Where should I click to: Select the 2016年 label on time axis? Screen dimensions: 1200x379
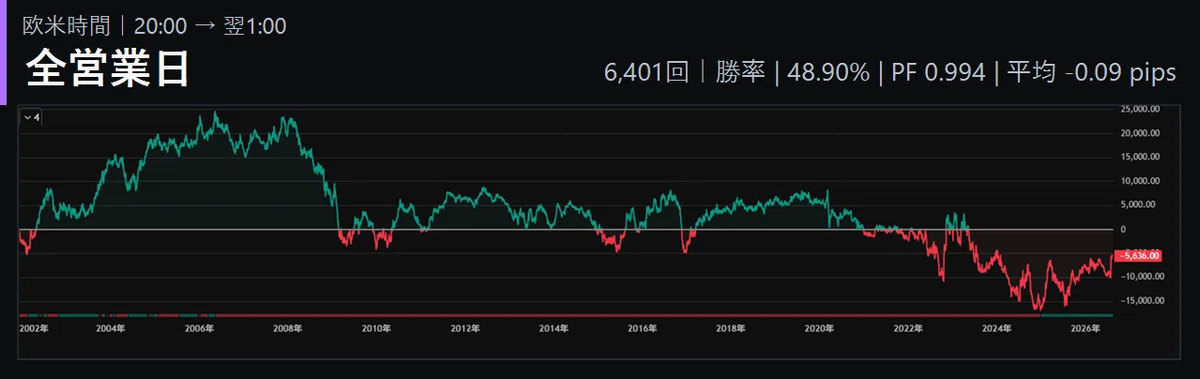click(x=641, y=327)
